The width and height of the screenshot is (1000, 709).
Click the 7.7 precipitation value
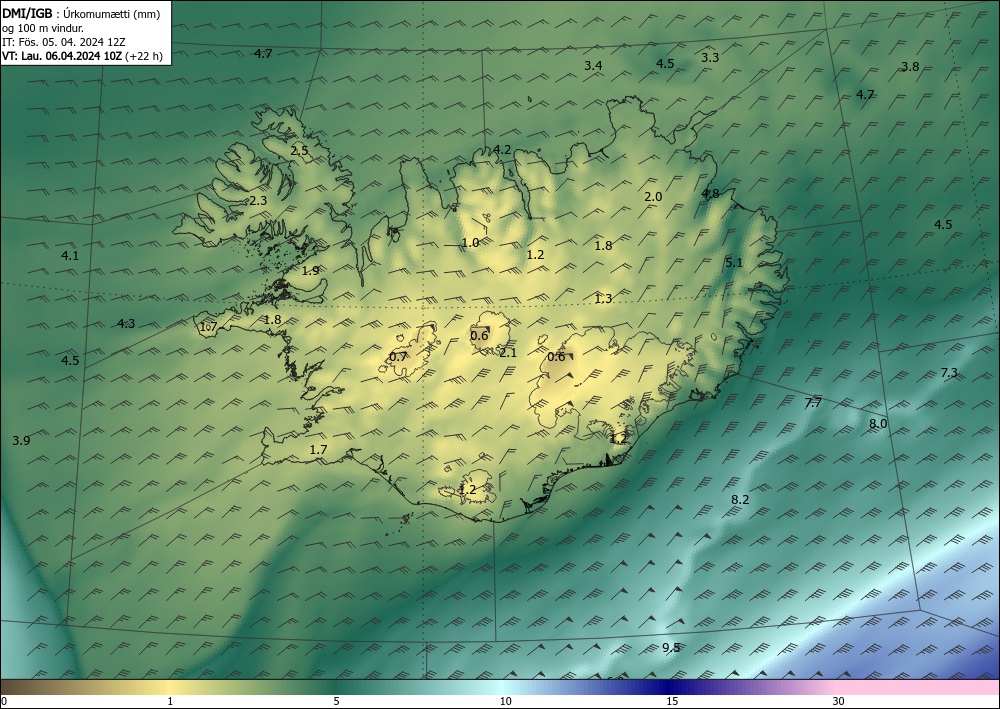click(813, 403)
